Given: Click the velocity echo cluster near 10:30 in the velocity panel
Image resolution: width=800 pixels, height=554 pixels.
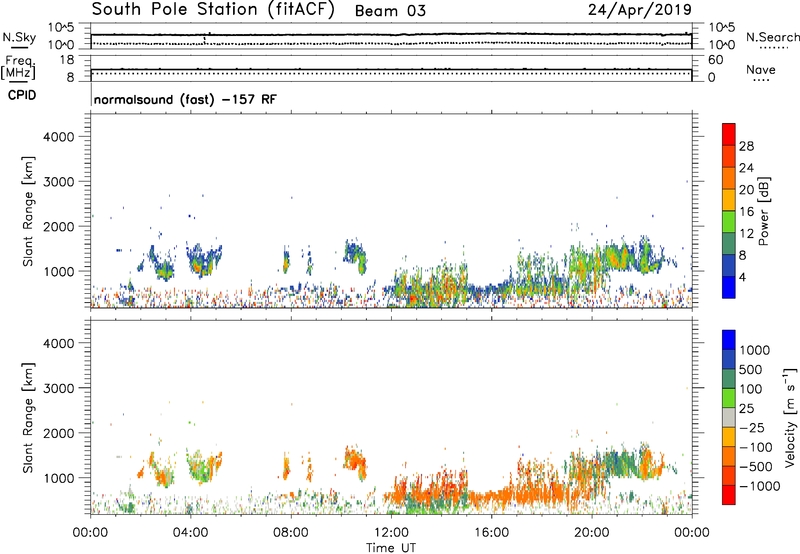Looking at the screenshot, I should point(355,462).
